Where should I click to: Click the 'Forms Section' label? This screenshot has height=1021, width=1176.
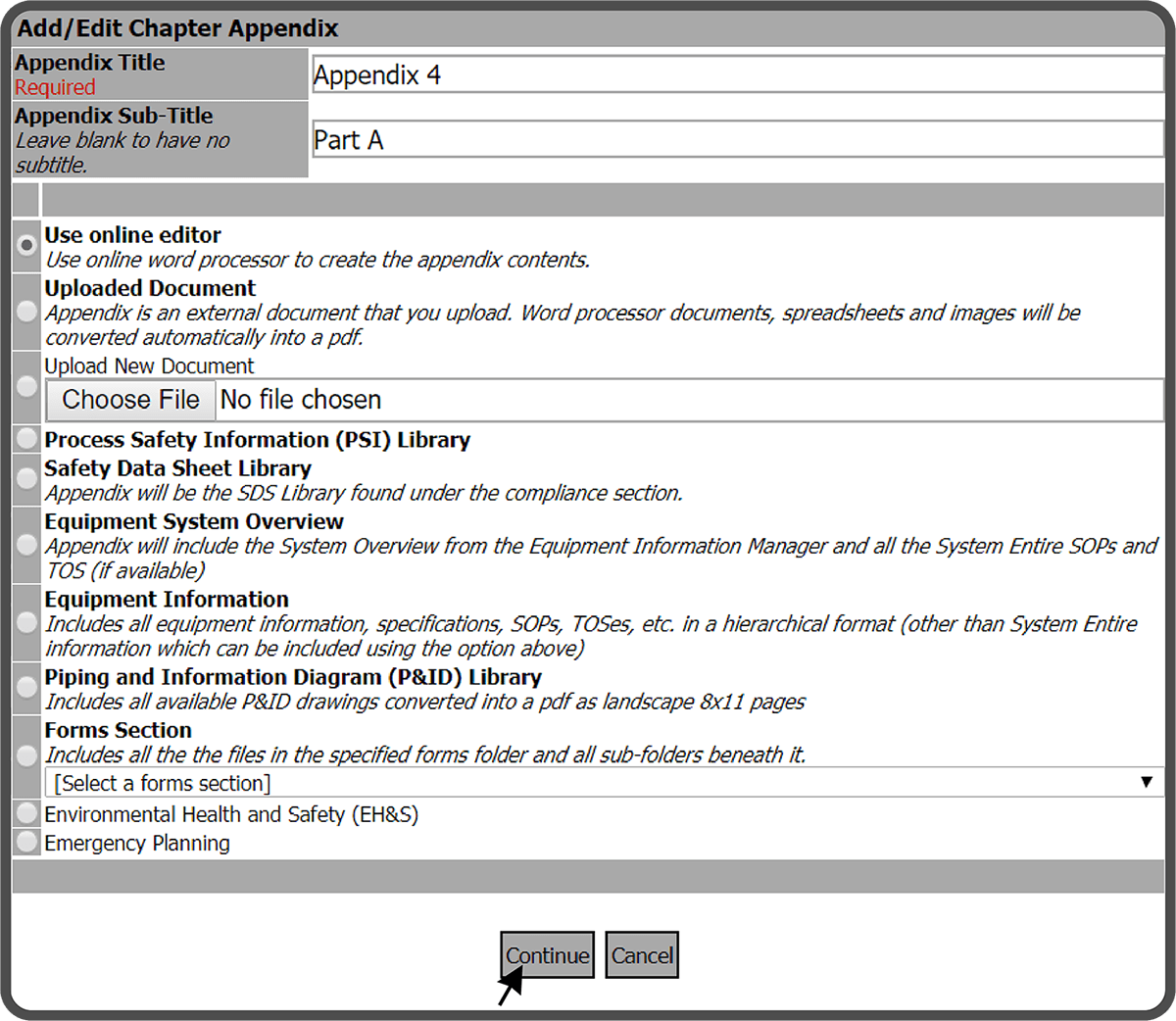[x=118, y=730]
